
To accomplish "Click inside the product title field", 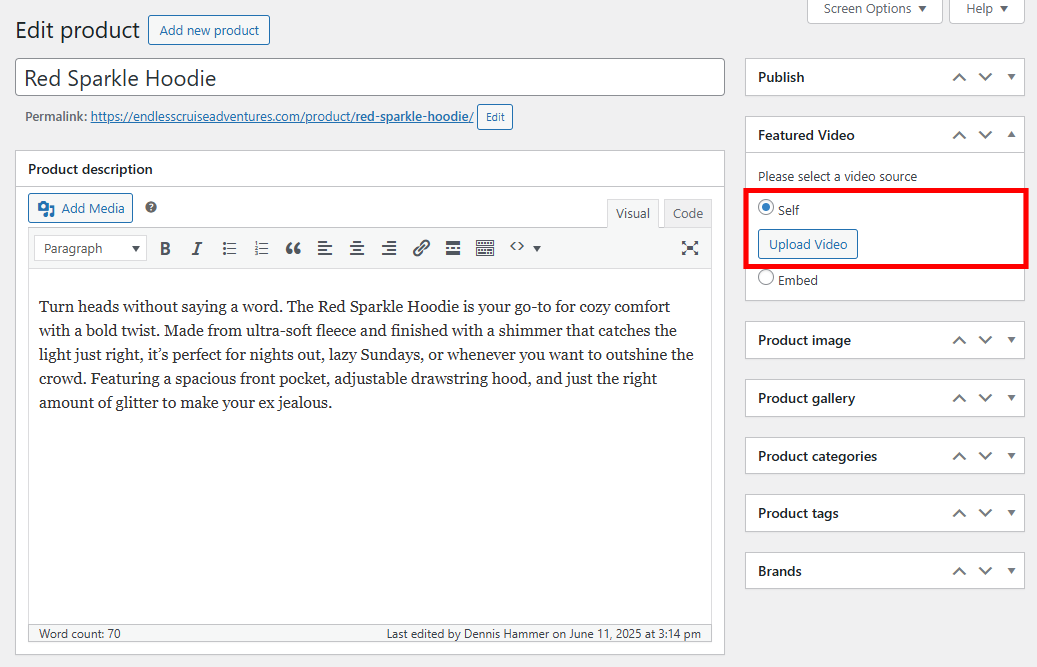I will pos(370,77).
